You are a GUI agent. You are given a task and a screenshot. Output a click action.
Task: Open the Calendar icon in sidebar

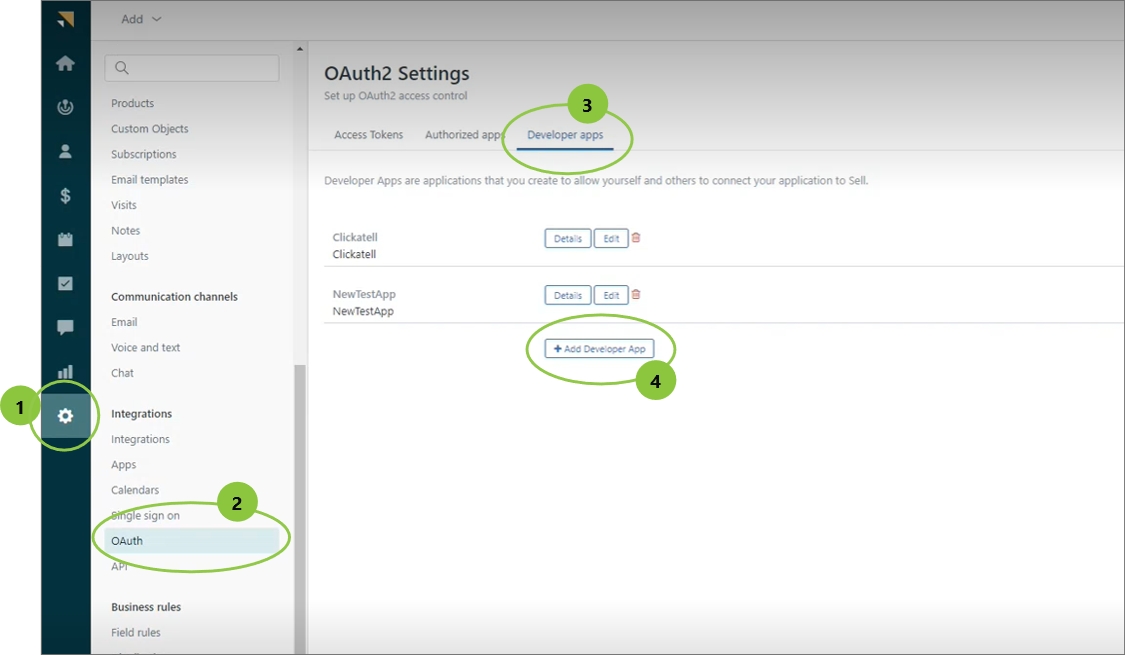pos(65,240)
